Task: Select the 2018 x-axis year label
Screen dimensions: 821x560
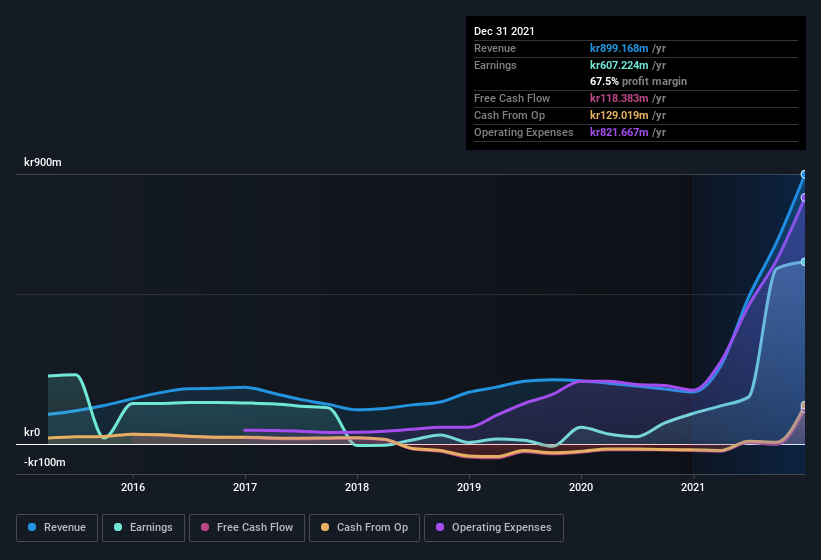Action: point(357,487)
